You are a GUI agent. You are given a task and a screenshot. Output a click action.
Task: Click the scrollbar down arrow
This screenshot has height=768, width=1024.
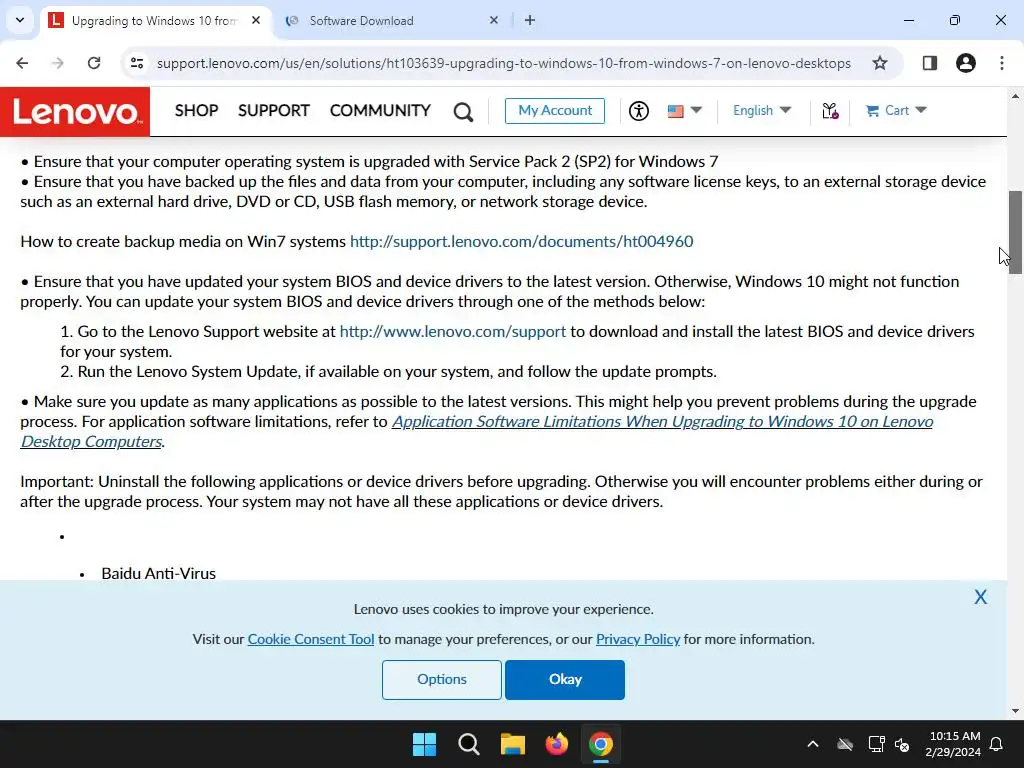pyautogui.click(x=1015, y=711)
